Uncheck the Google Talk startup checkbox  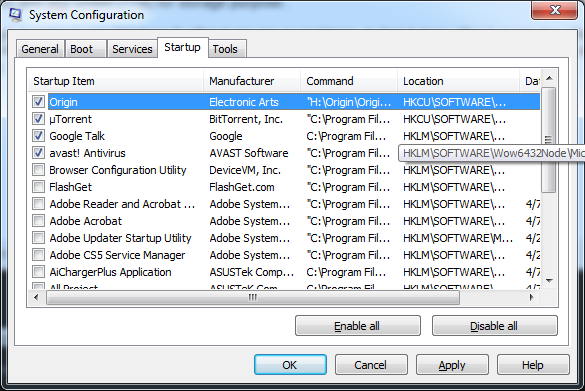[38, 135]
